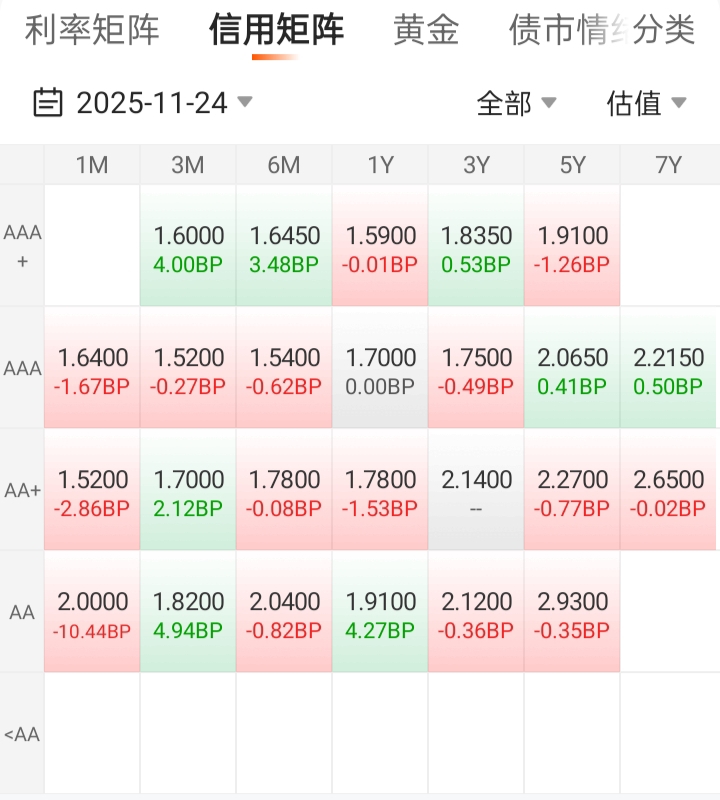Tap the AA 5Y cell showing 2.9300
The image size is (720, 800).
coord(572,614)
